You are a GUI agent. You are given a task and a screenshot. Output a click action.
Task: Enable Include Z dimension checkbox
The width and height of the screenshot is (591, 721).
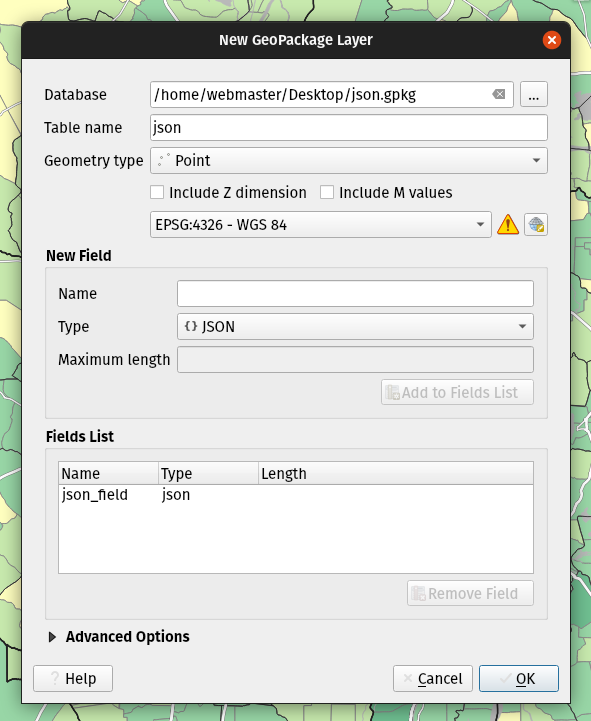click(157, 192)
